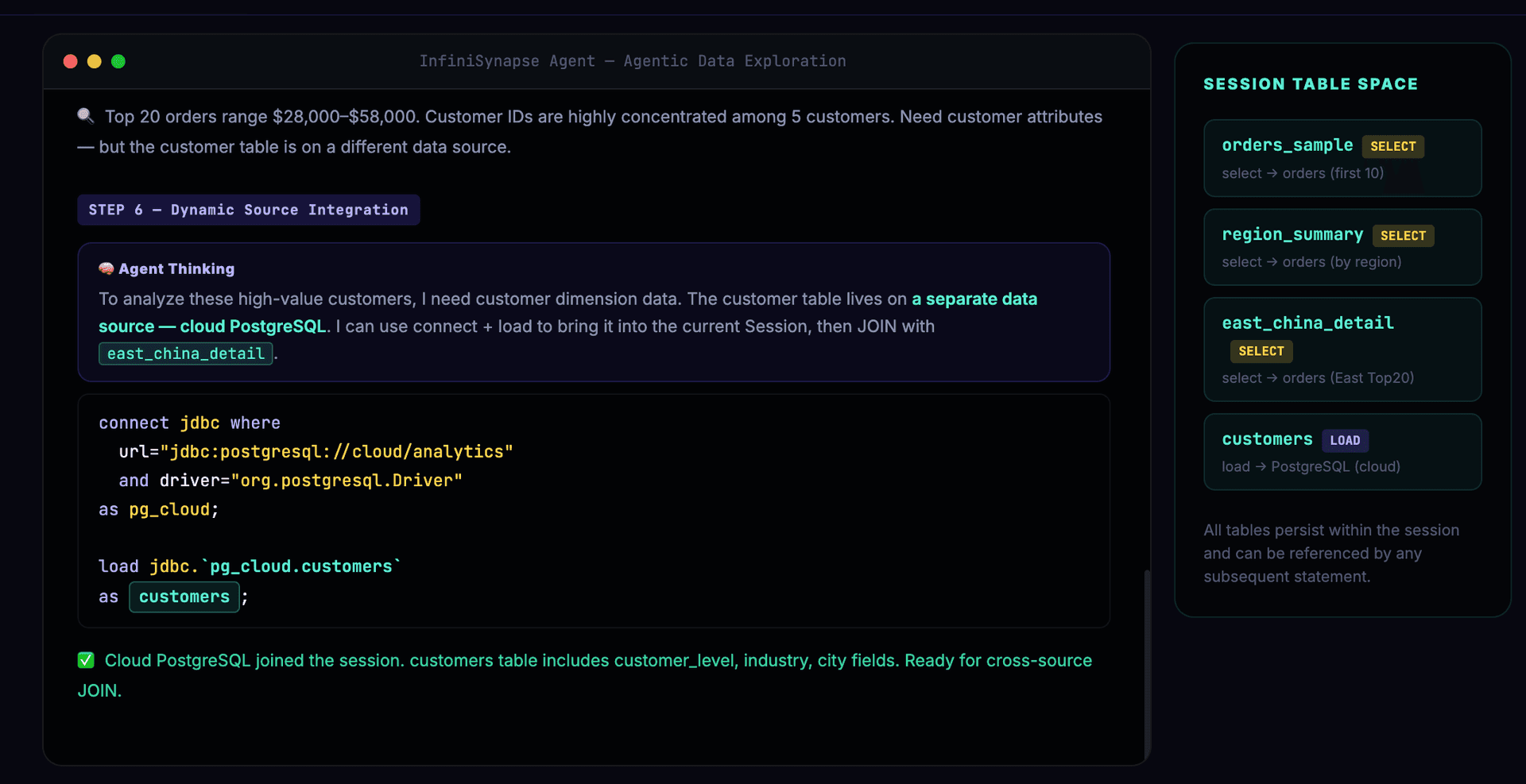The image size is (1526, 784).
Task: Click the STEP 6 Dynamic Source Integration badge
Action: click(x=248, y=210)
